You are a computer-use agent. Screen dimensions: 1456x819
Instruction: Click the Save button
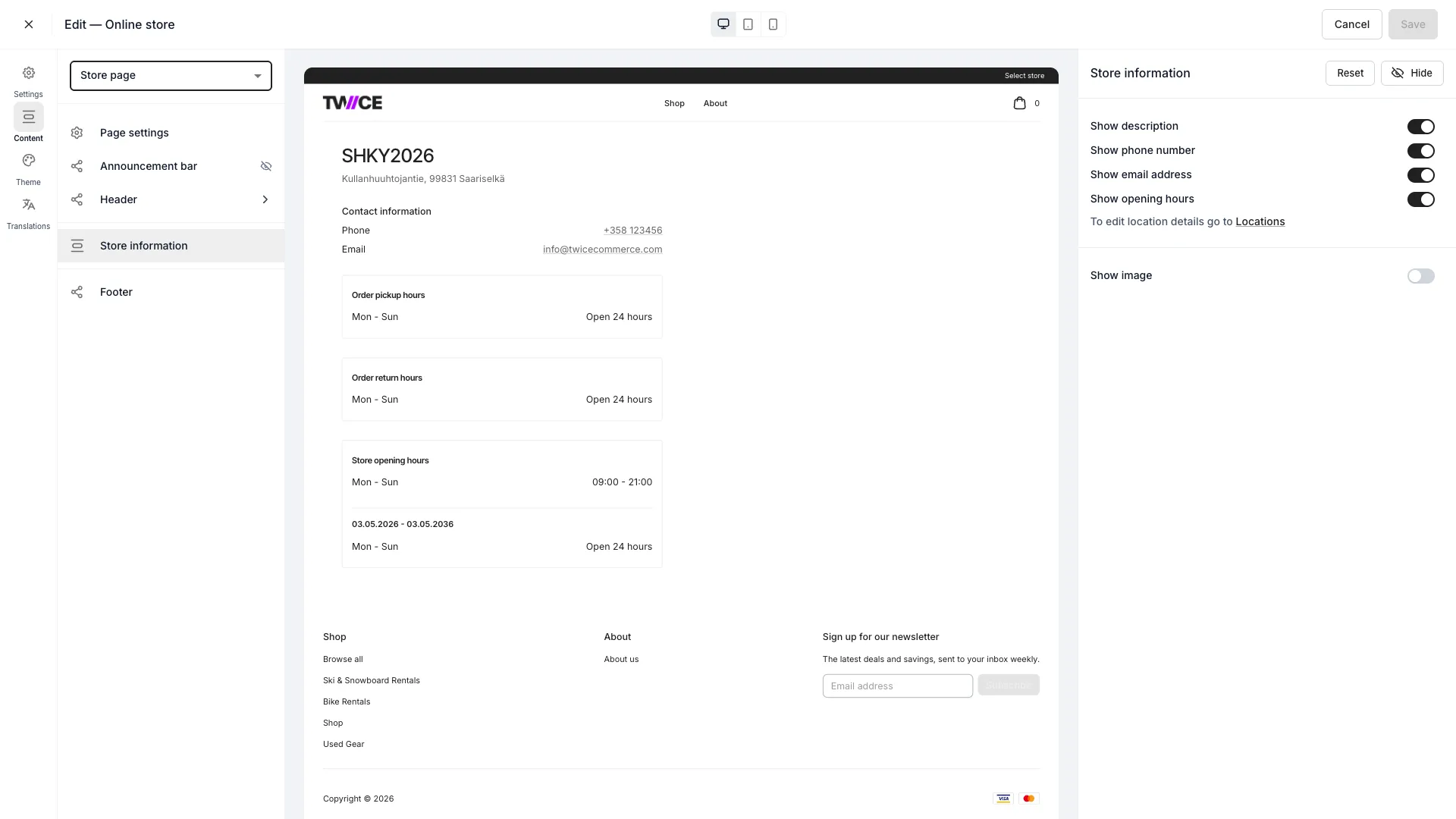pyautogui.click(x=1413, y=24)
